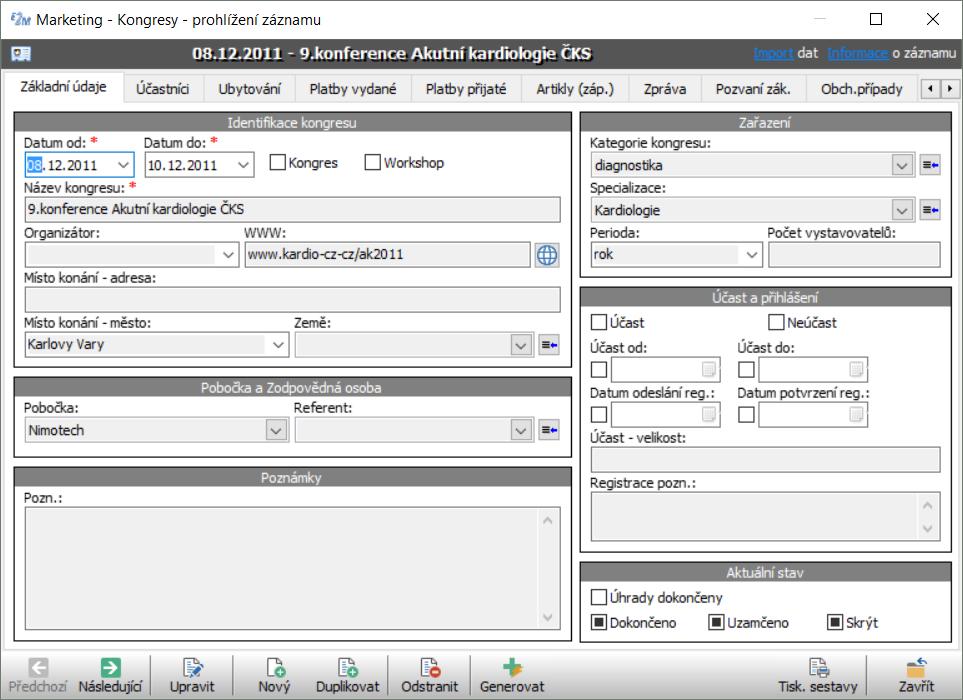The height and width of the screenshot is (700, 963).
Task: Go to Předchozí record
Action: tap(37, 675)
